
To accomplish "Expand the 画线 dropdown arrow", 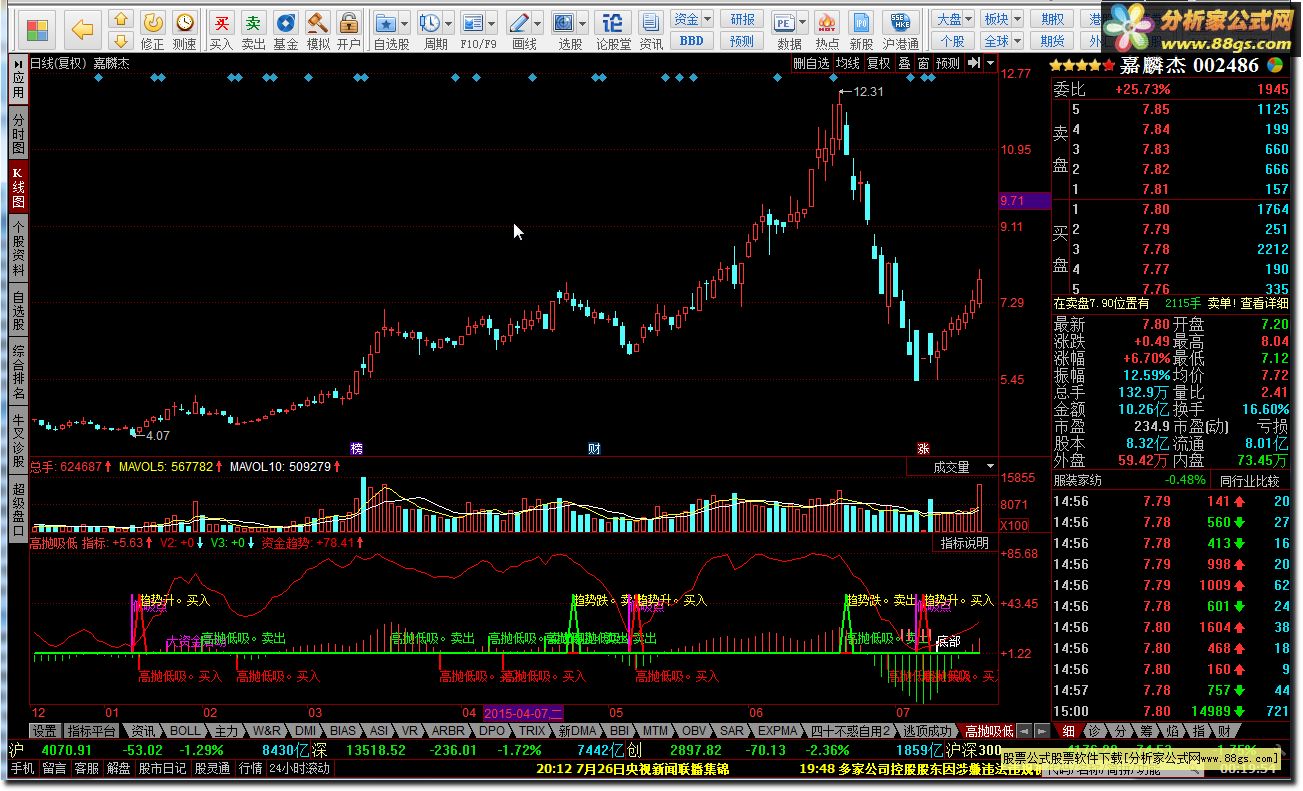I will point(536,21).
